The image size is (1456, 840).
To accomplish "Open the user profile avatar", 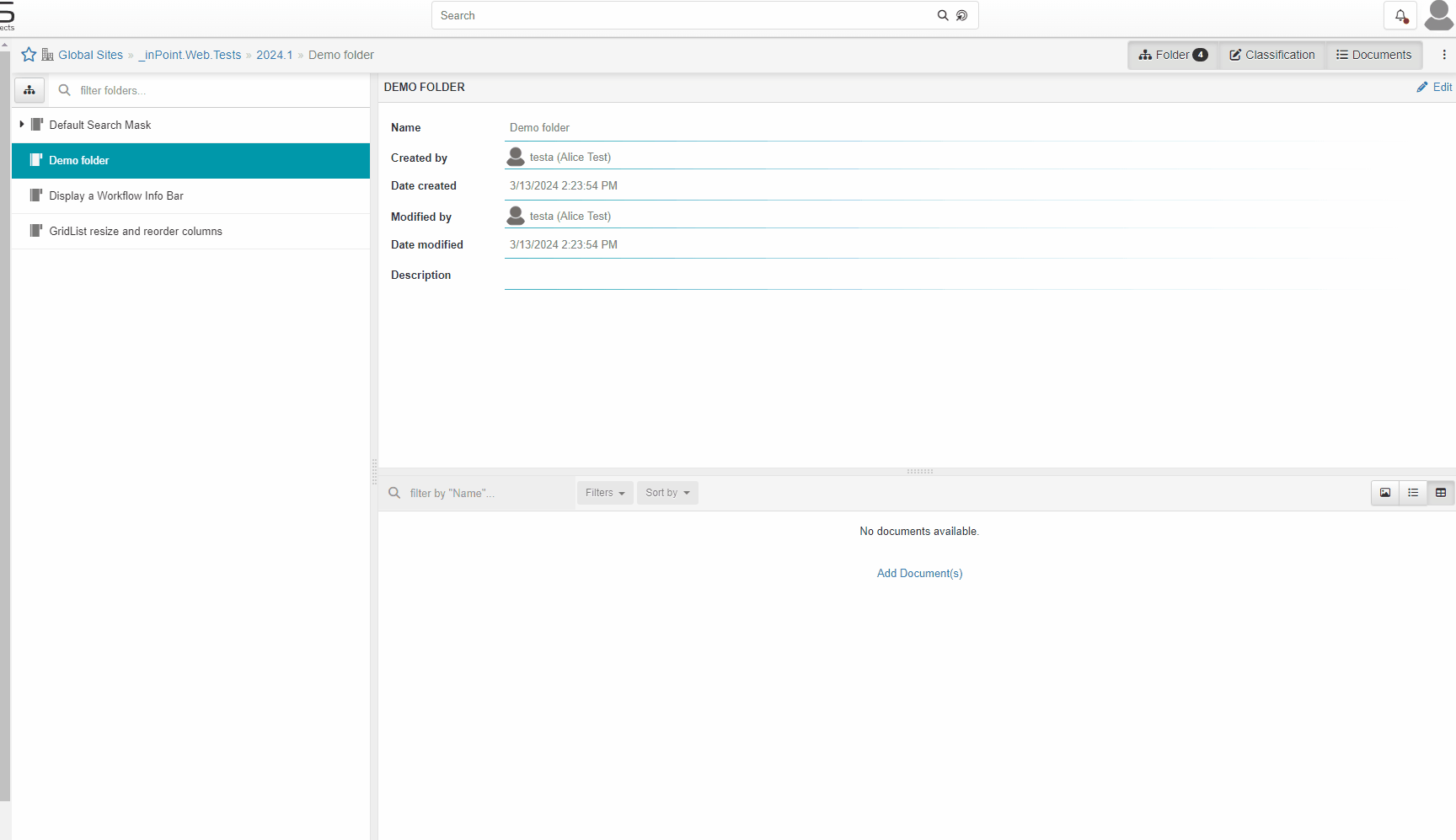I will pyautogui.click(x=1439, y=15).
